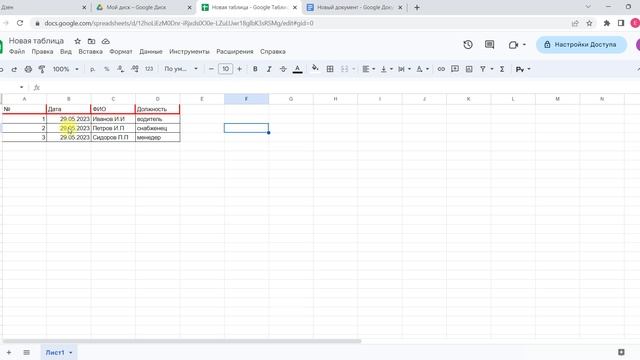Screen dimensions: 640x360
Task: Move document using folder icon
Action: pos(91,41)
